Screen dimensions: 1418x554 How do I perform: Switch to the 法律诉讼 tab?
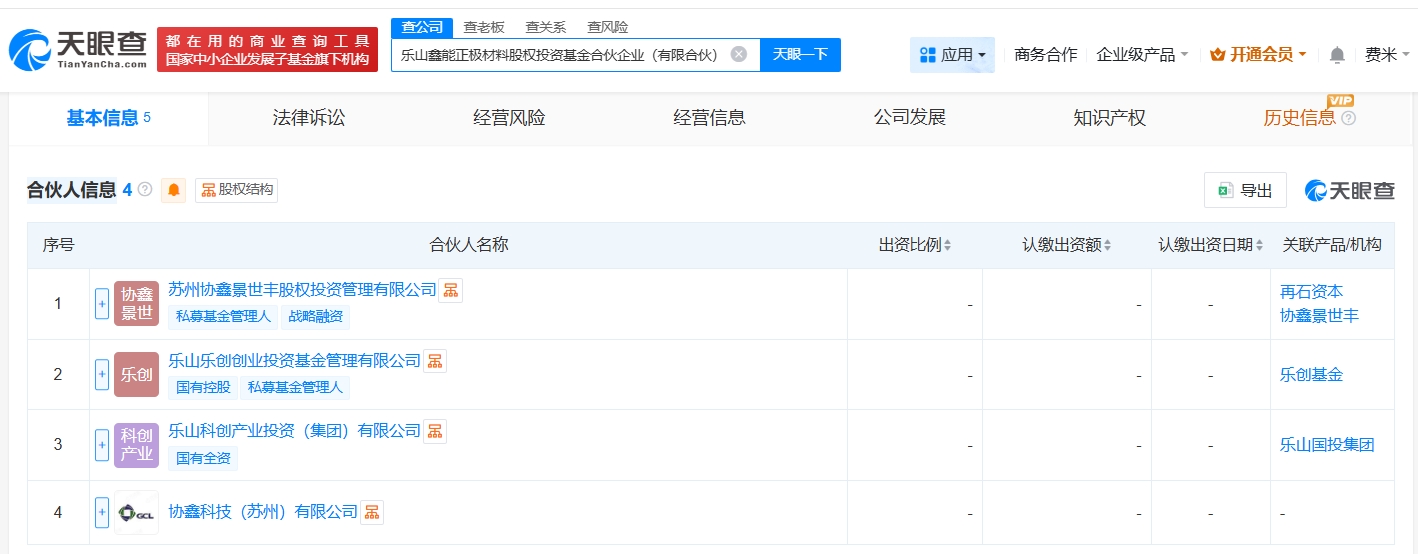tap(309, 118)
